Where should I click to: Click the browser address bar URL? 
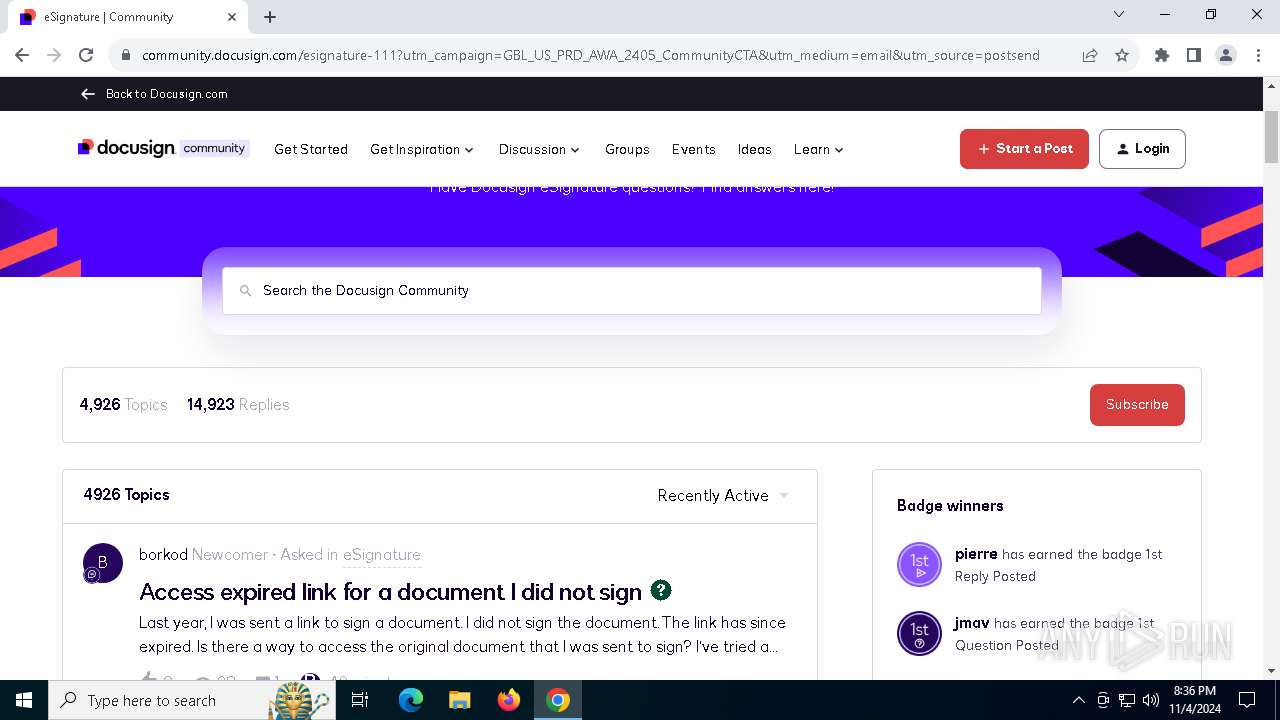pyautogui.click(x=590, y=55)
